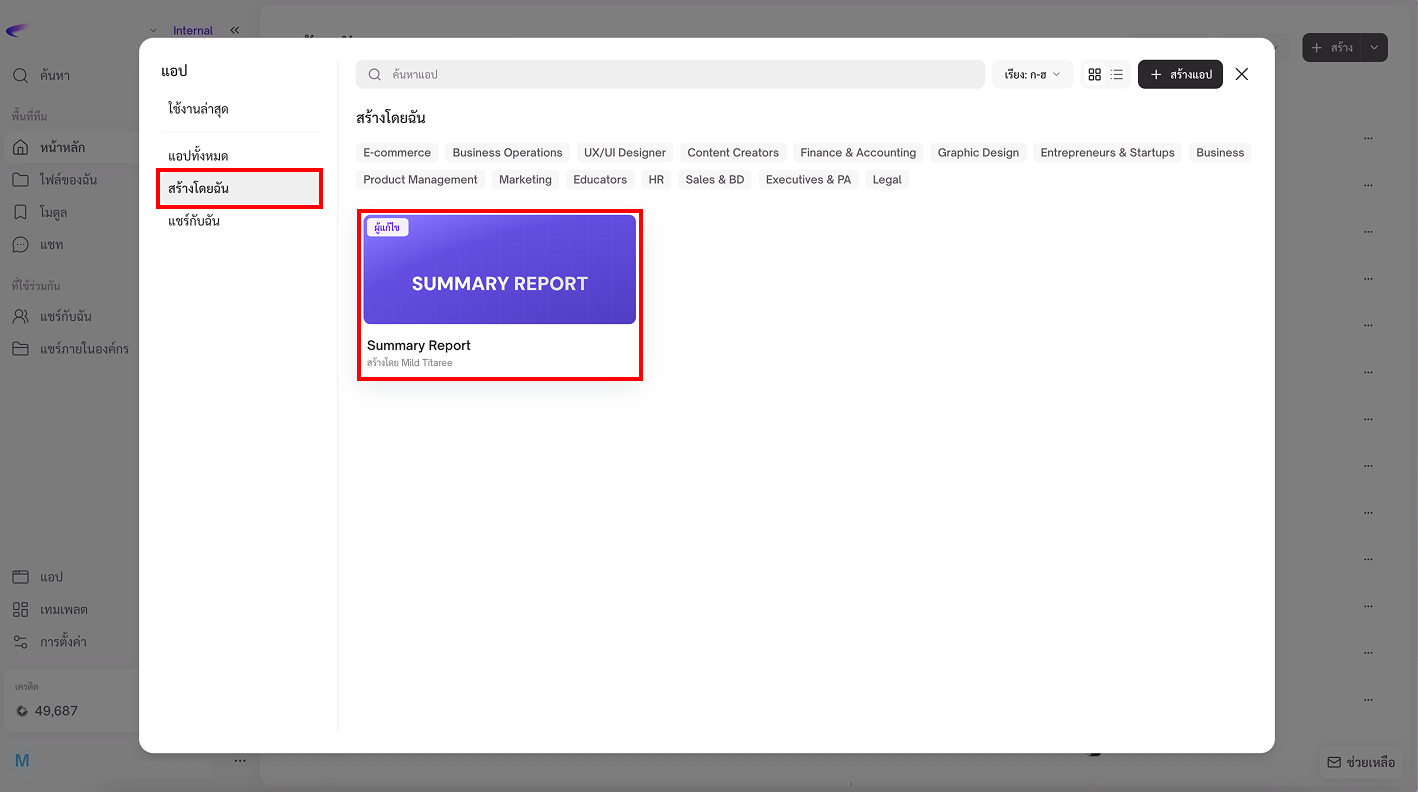Expand the dropdown arrow beside สร้าง button

pos(1375,48)
